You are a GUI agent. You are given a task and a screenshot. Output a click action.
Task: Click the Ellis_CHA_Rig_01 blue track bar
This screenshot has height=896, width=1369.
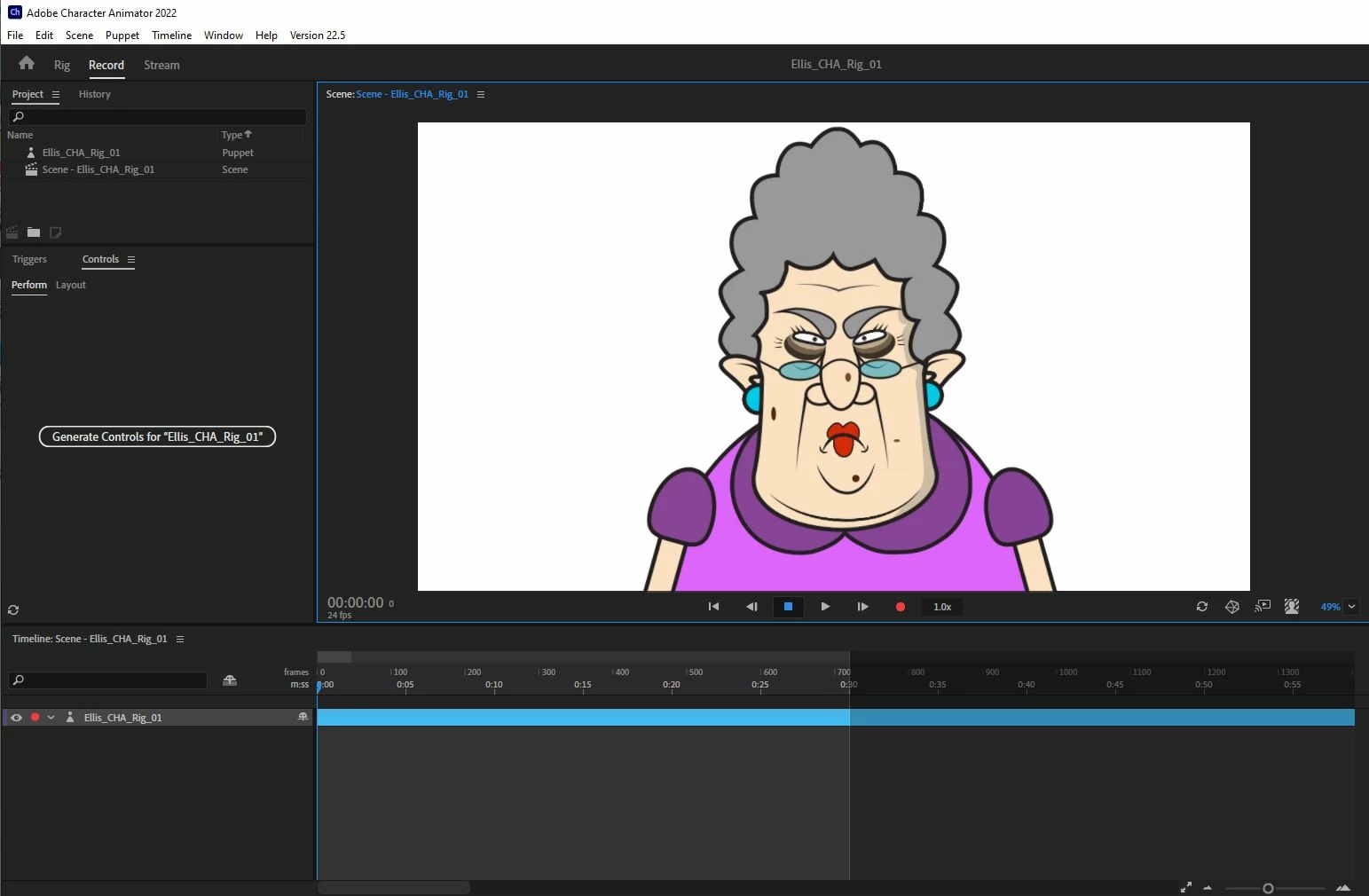836,718
